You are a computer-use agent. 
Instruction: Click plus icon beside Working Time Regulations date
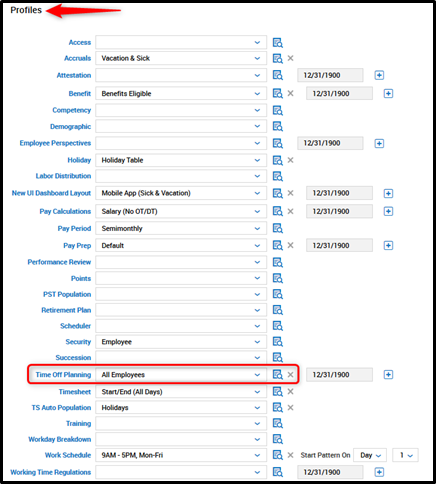point(379,472)
